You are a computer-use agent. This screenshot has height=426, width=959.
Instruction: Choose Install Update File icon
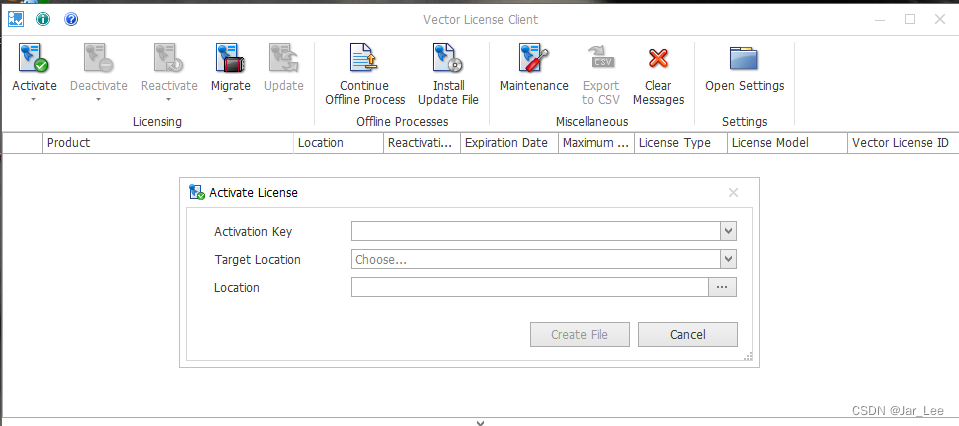point(448,58)
